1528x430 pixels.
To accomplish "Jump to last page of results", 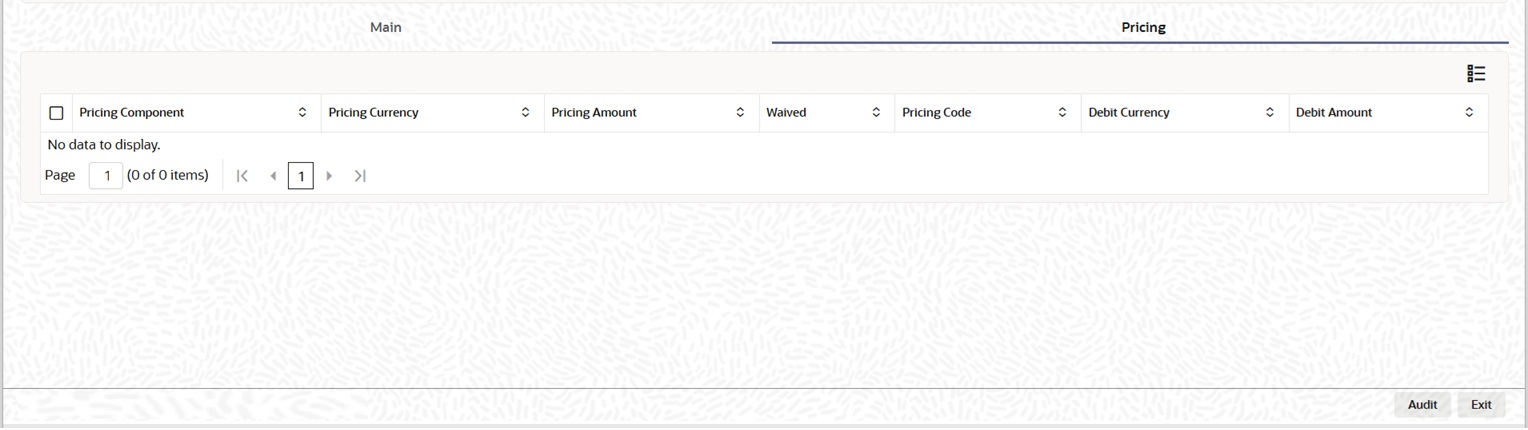I will point(360,176).
